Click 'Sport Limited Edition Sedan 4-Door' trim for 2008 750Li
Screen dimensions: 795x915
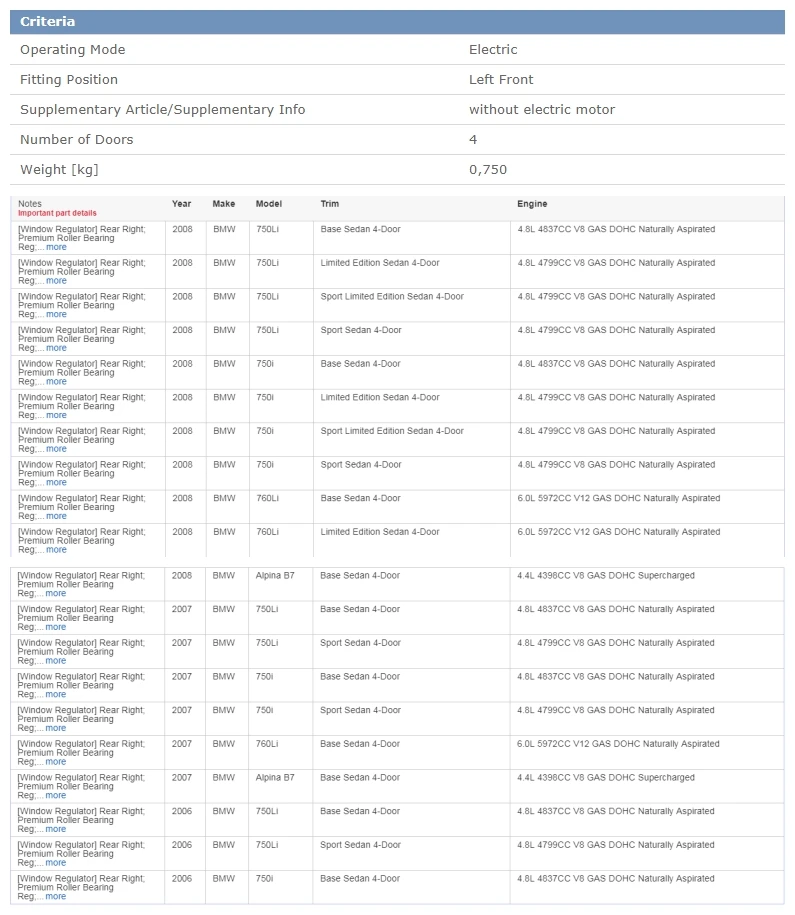tap(392, 296)
